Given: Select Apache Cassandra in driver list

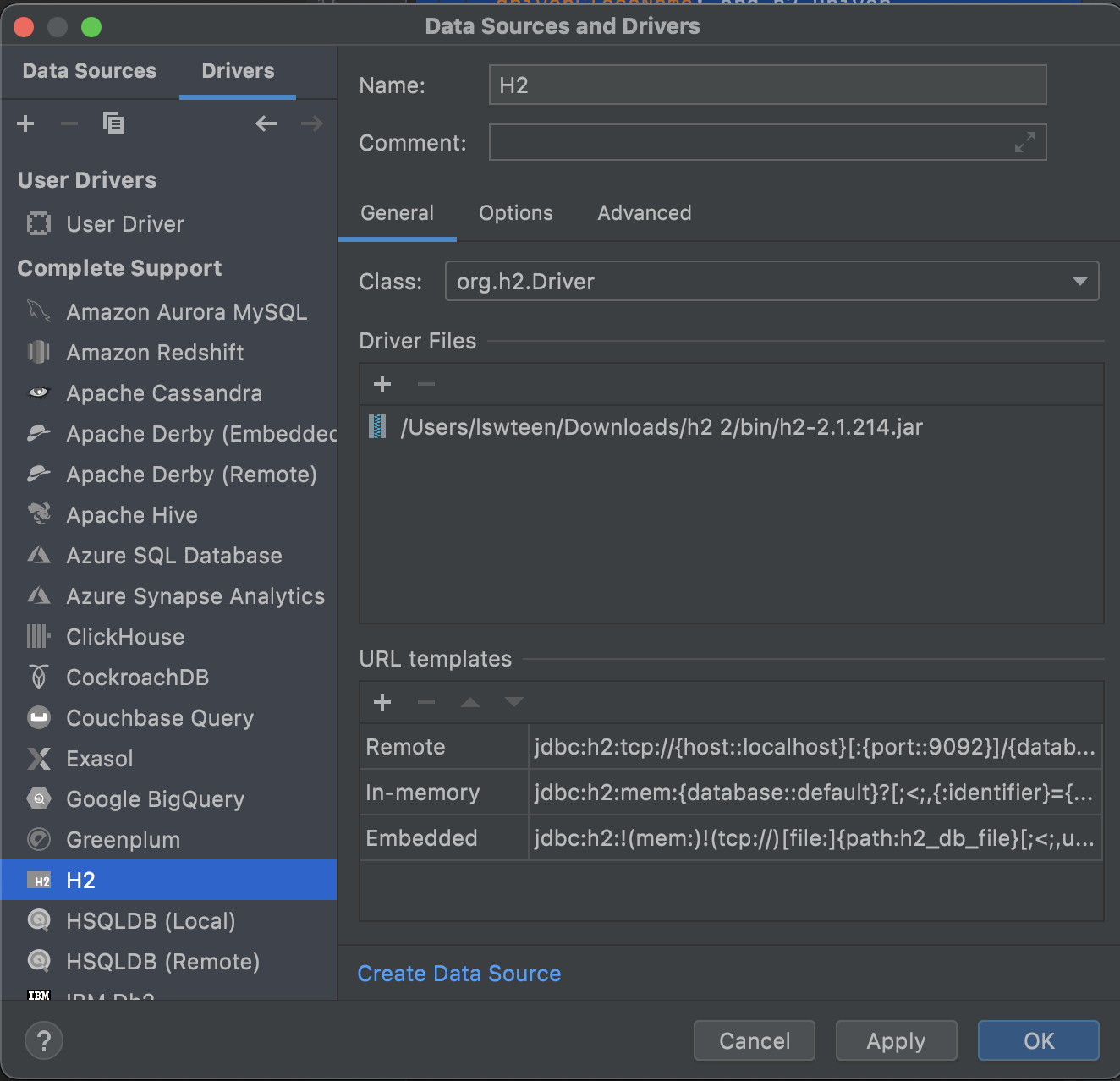Looking at the screenshot, I should (169, 393).
